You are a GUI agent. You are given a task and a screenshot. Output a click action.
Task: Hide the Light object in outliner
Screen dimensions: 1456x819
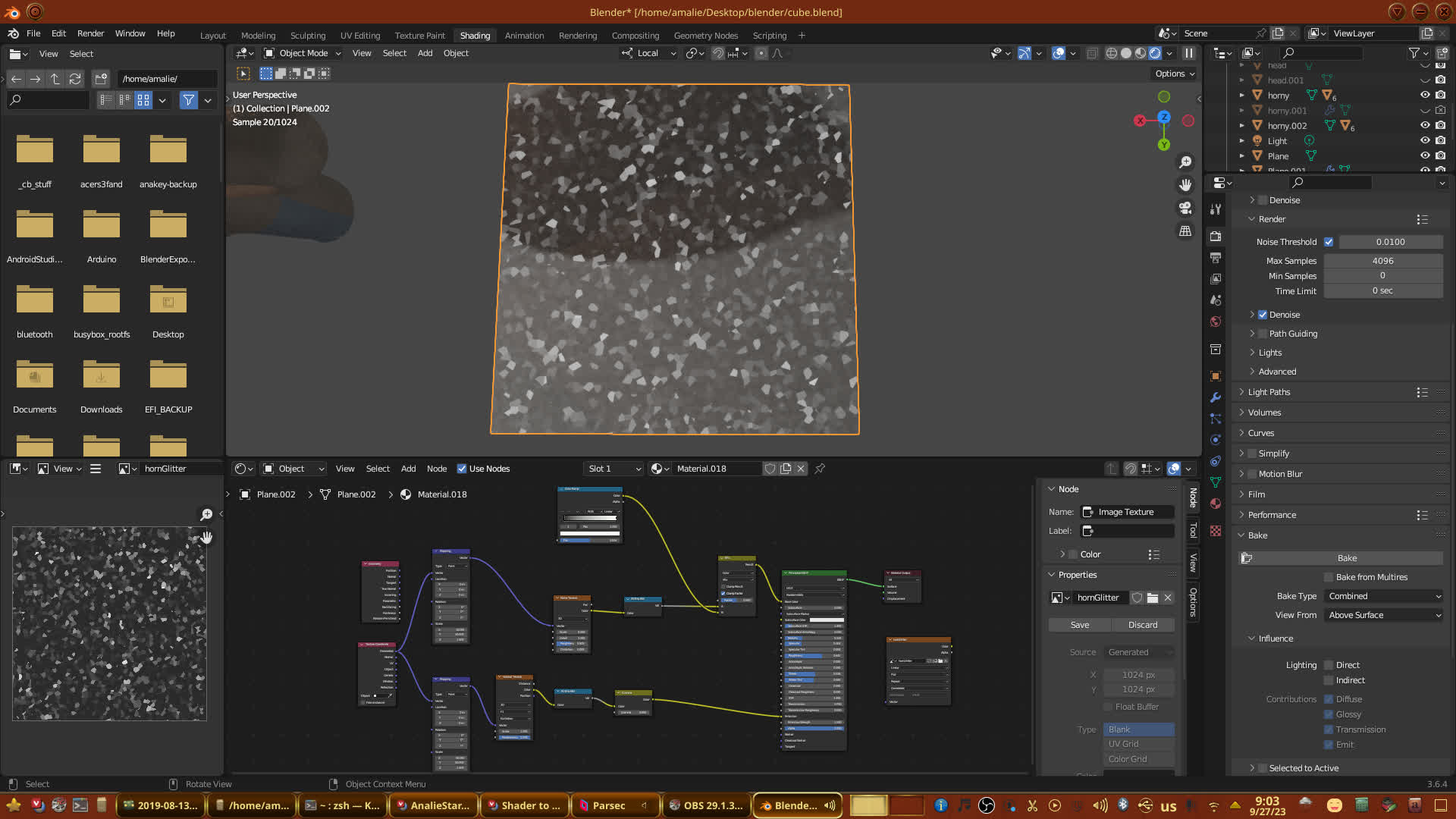point(1425,141)
